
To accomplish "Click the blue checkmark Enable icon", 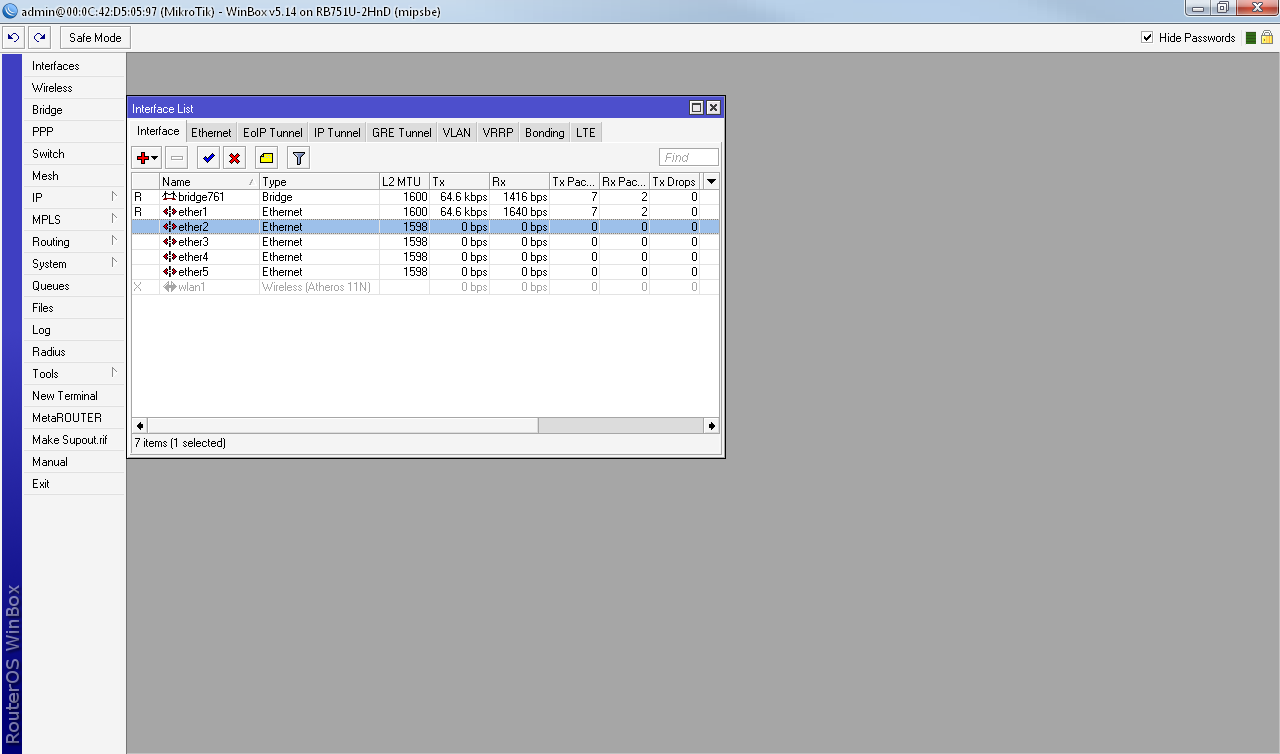I will tap(208, 158).
